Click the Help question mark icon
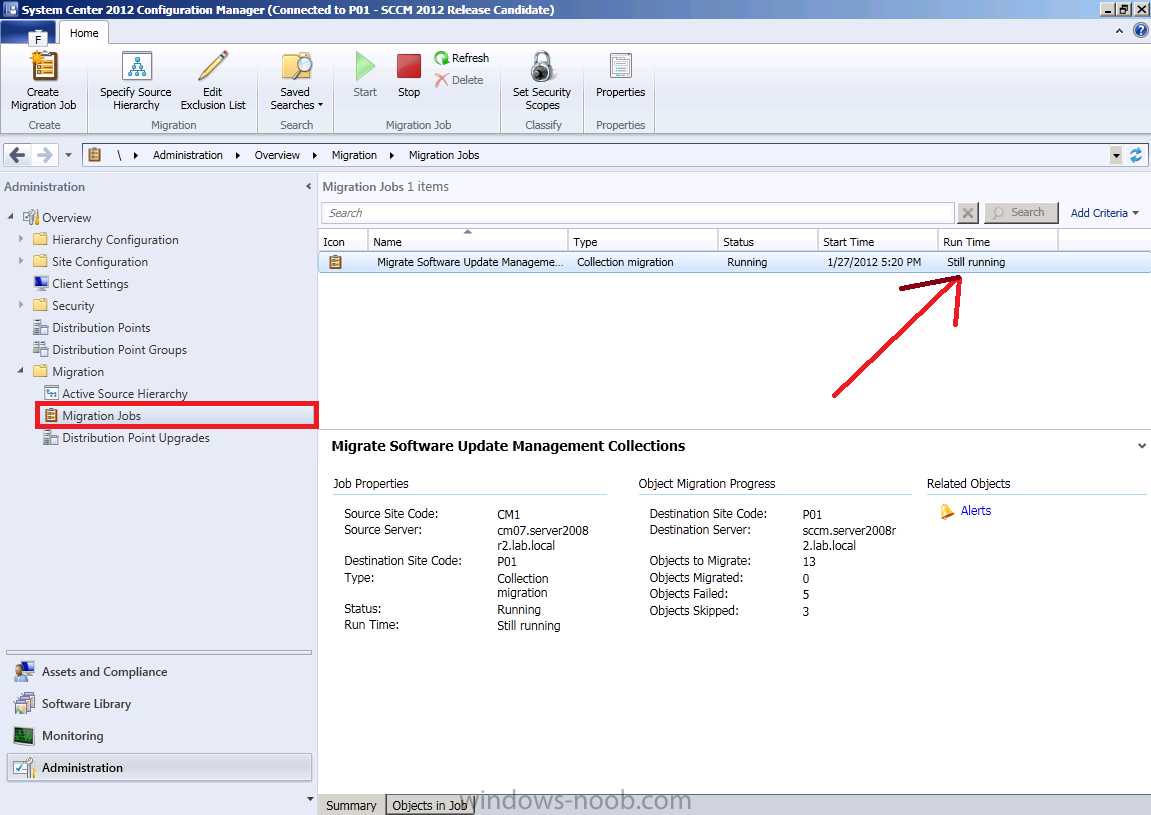The width and height of the screenshot is (1151, 815). tap(1140, 30)
